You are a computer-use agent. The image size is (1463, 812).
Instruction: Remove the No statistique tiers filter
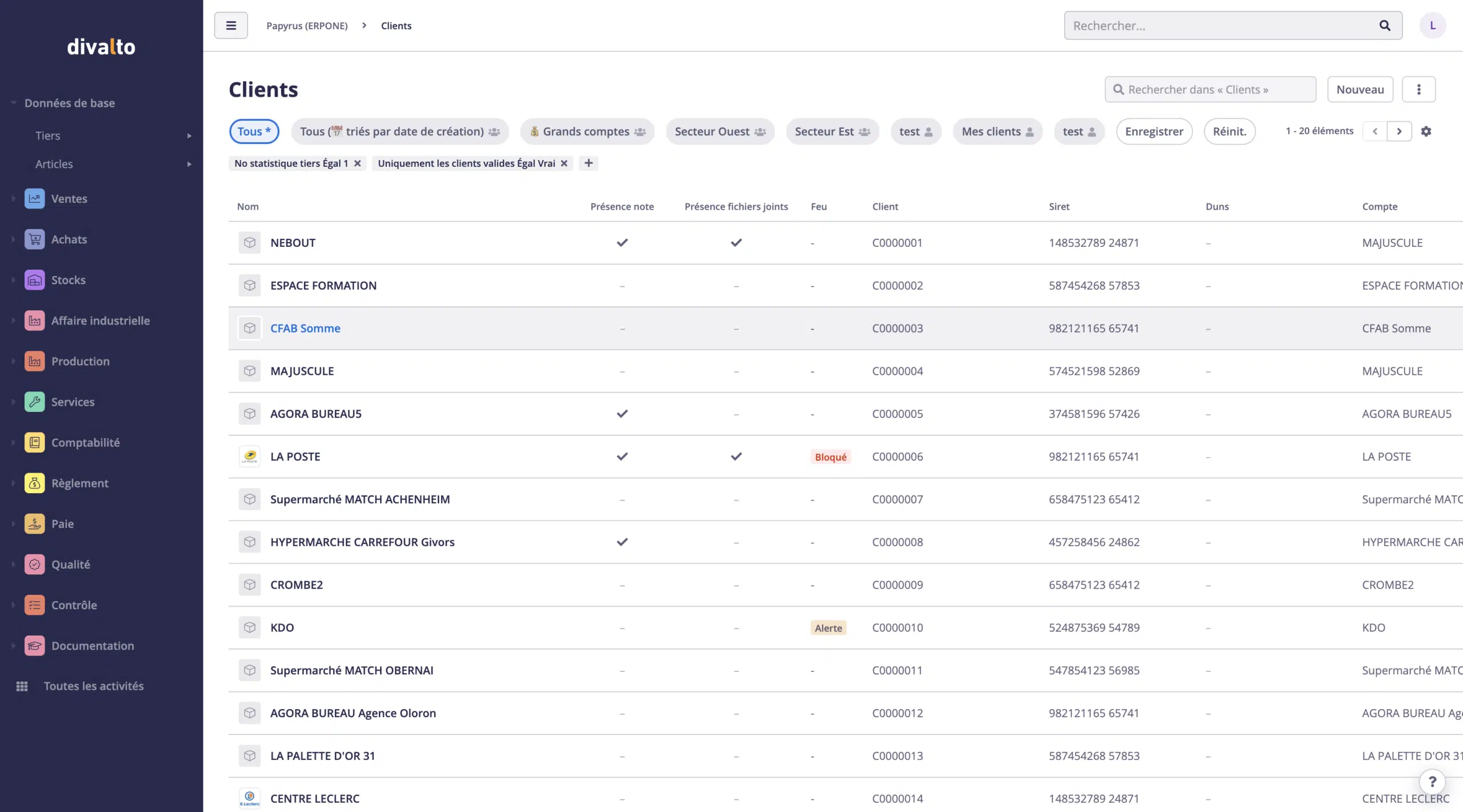point(358,163)
